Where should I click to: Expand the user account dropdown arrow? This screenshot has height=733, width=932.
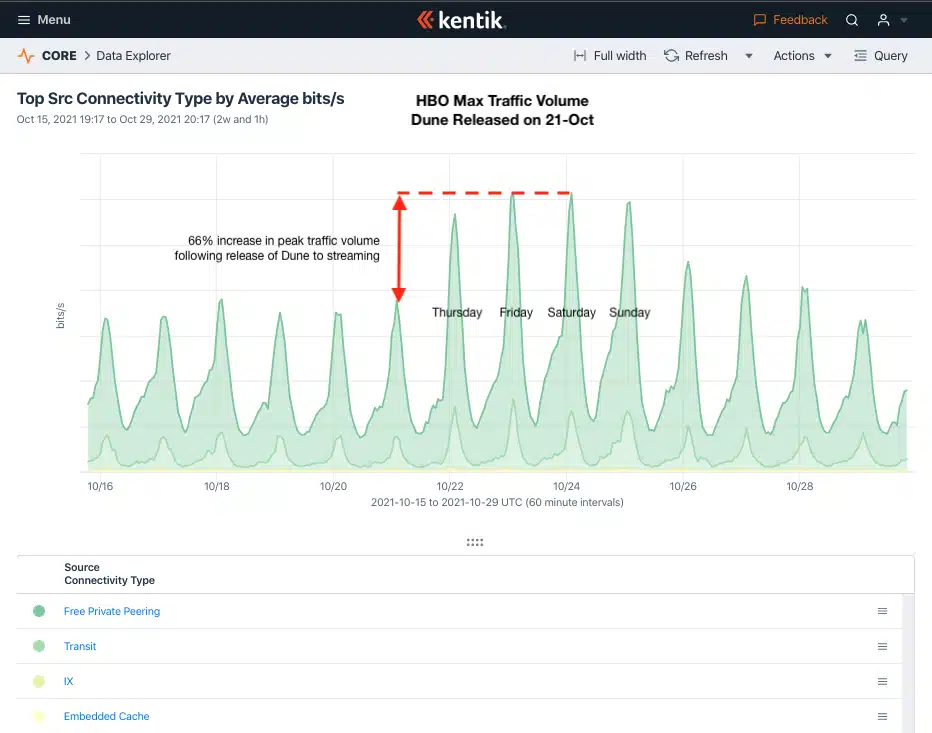coord(904,20)
